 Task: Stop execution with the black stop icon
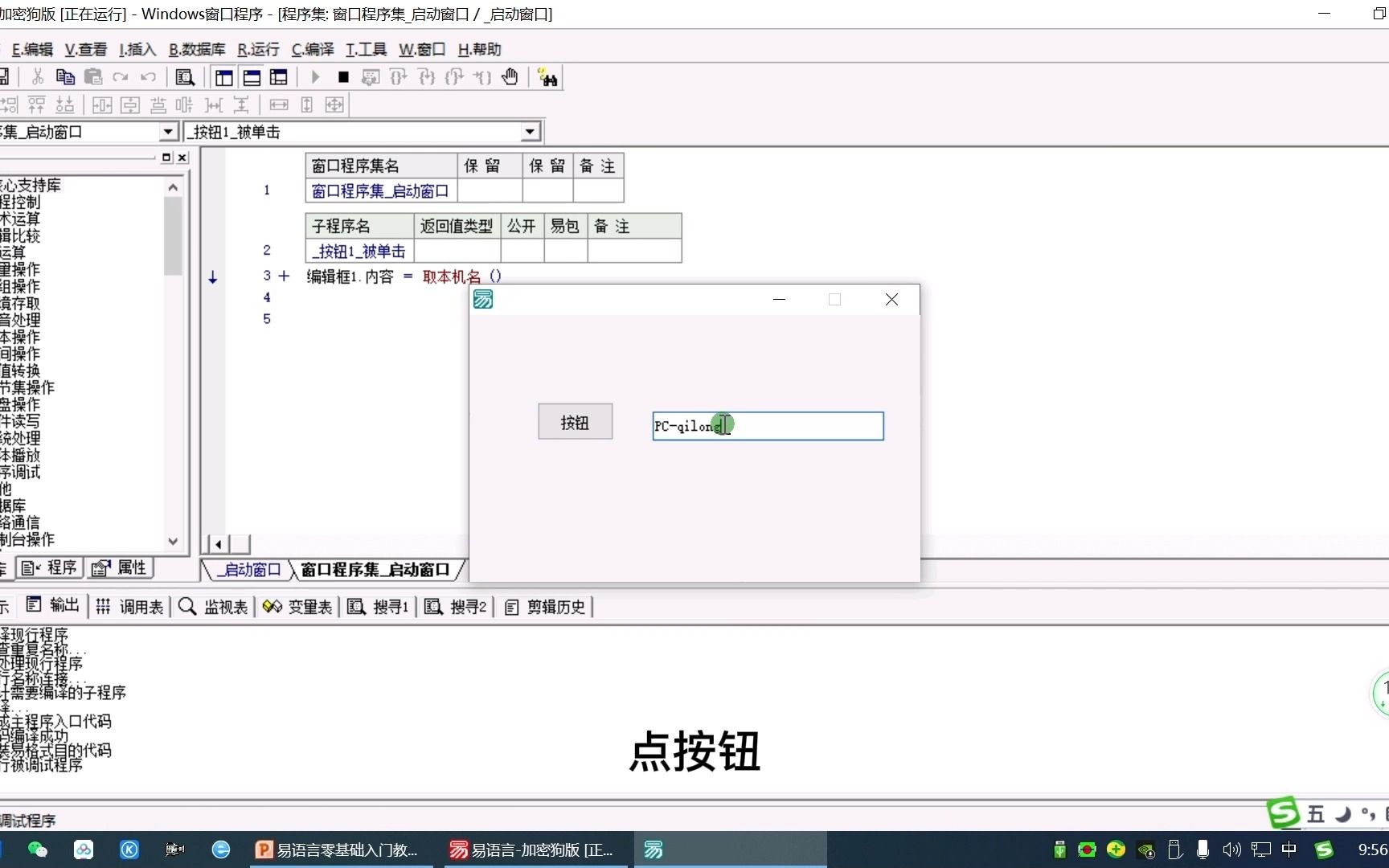[344, 76]
